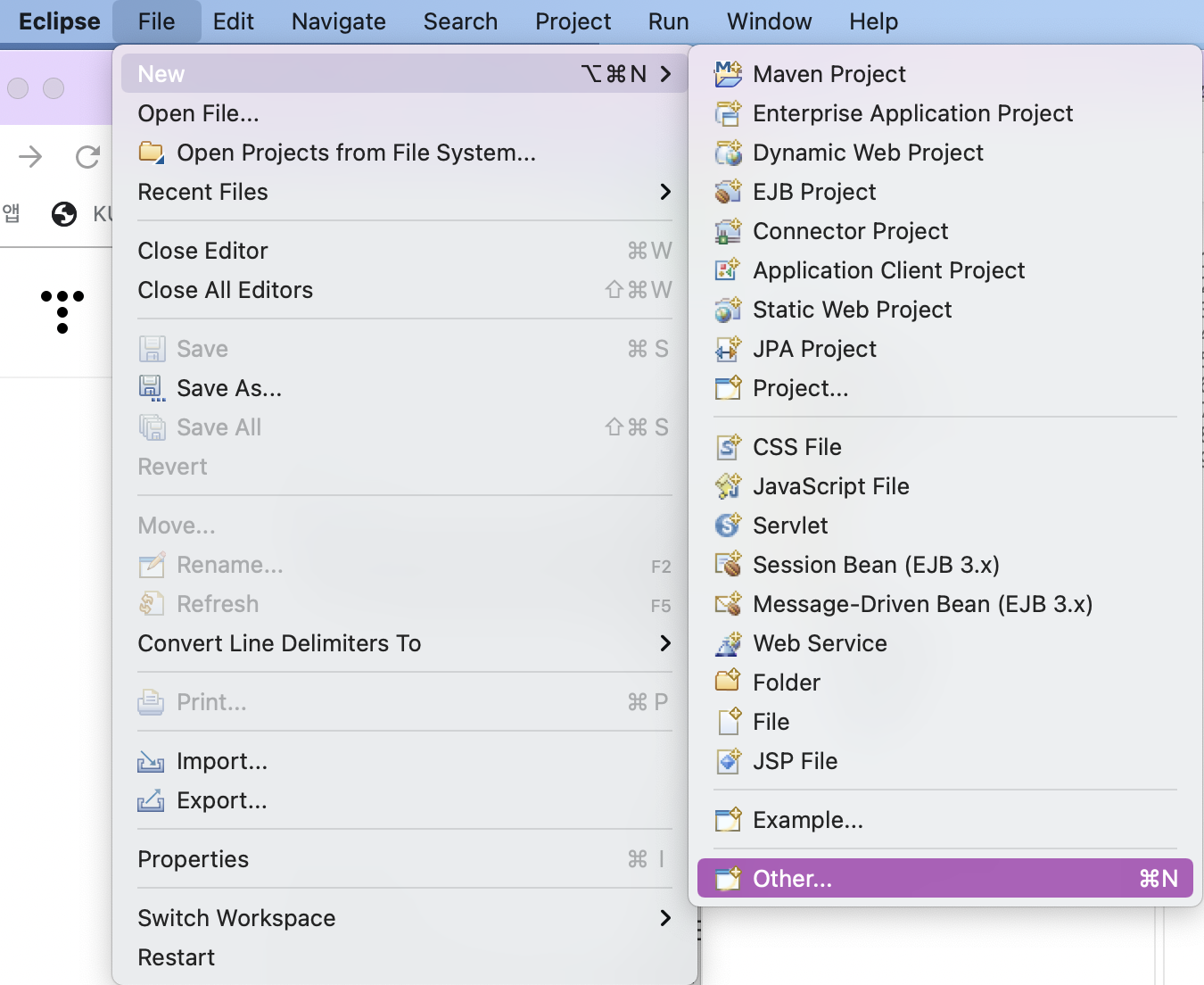The image size is (1204, 985).
Task: Select Dynamic Web Project label text
Action: [869, 153]
